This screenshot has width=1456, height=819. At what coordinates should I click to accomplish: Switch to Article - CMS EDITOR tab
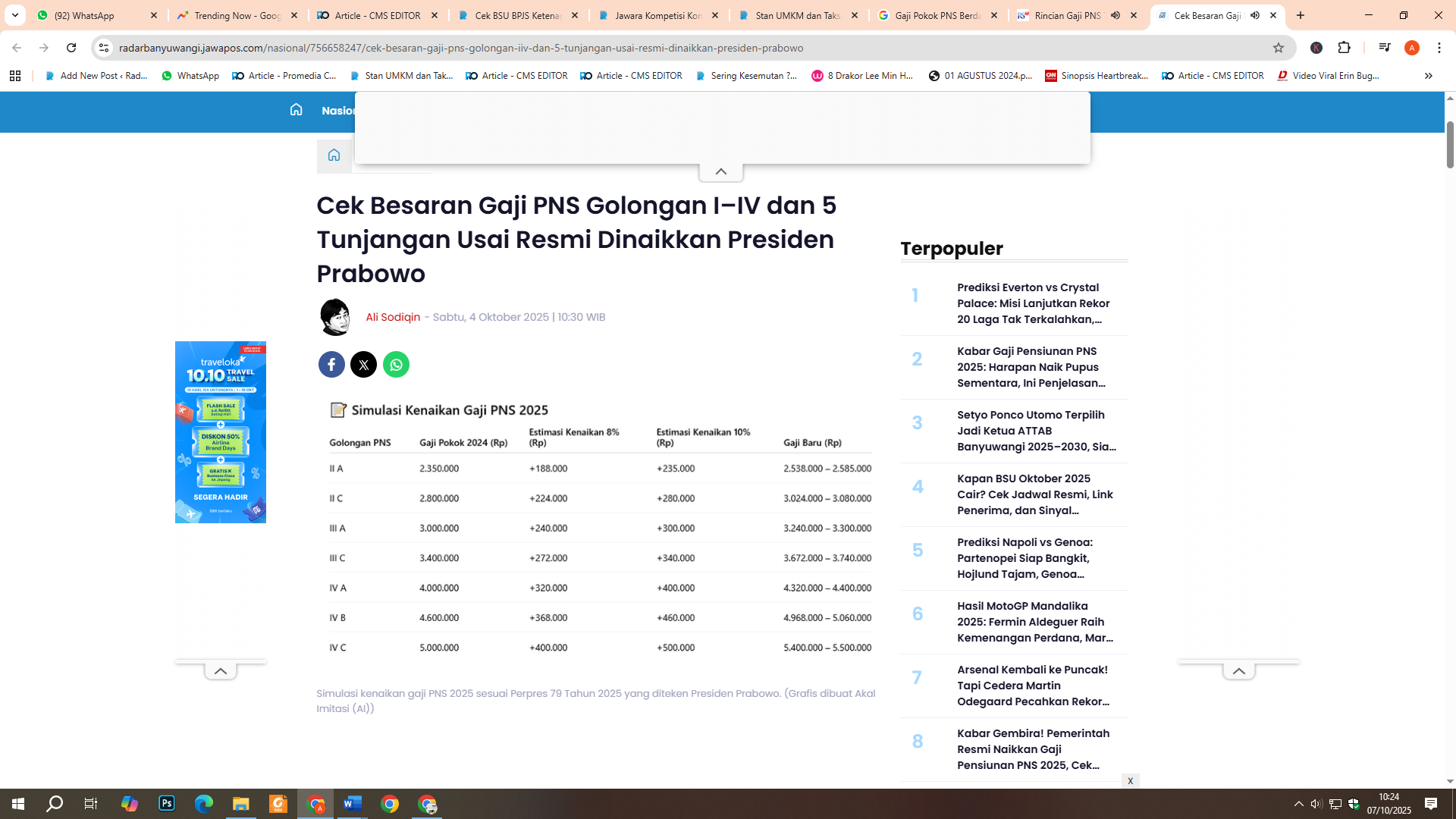click(378, 15)
